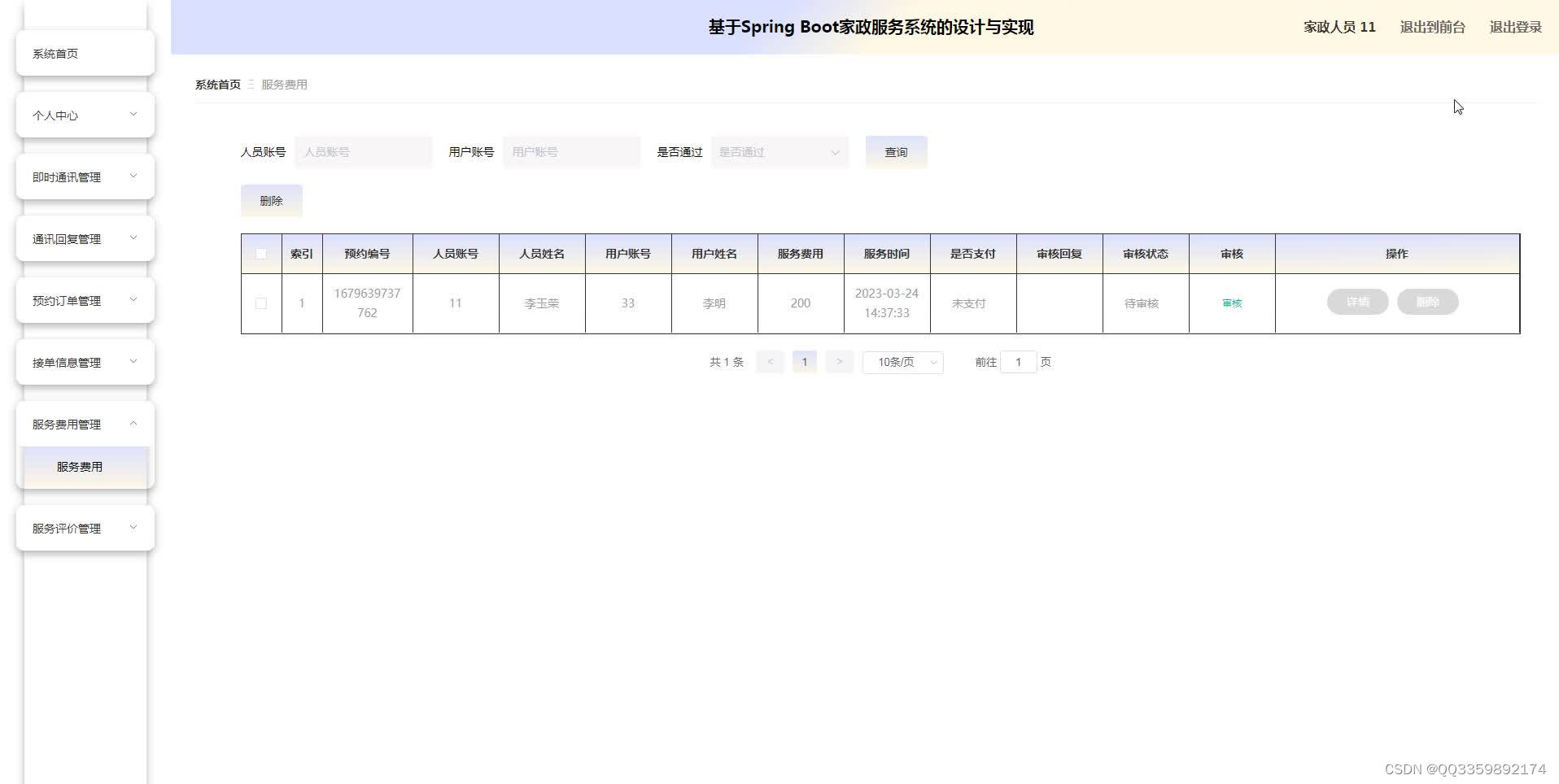1559x784 pixels.
Task: Click the 服务费用 column header
Action: coord(801,254)
